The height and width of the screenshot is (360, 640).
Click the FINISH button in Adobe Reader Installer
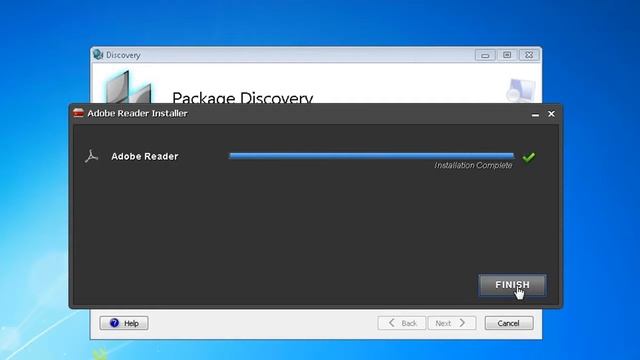pos(512,285)
